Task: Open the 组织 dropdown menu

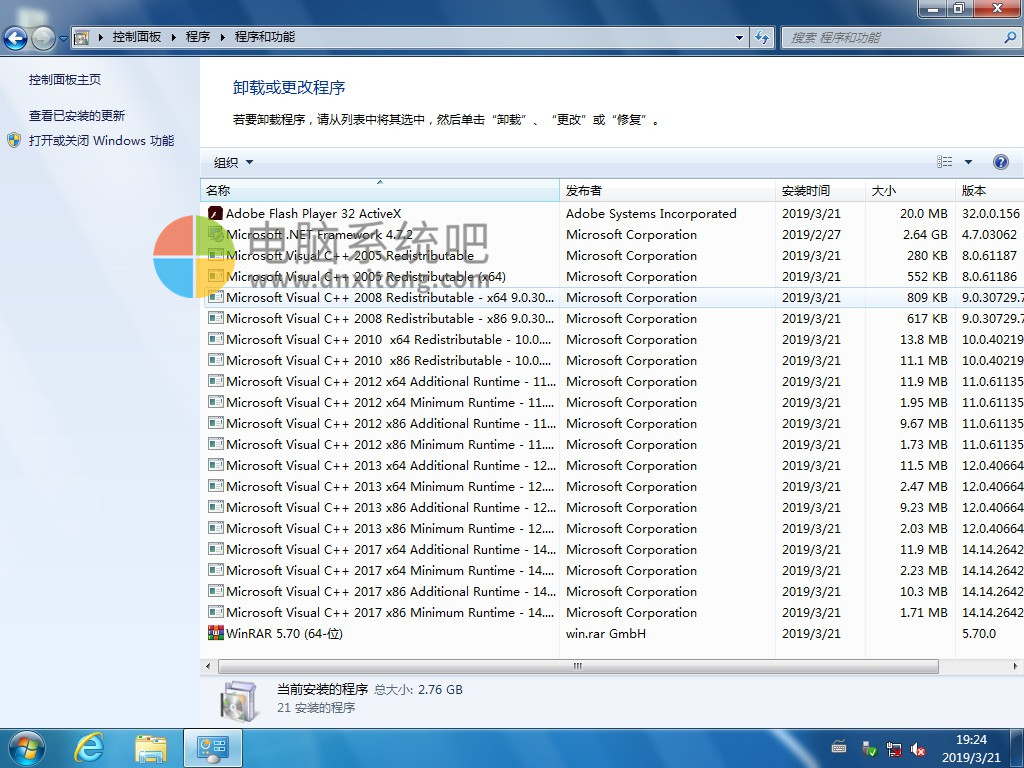Action: pos(233,163)
